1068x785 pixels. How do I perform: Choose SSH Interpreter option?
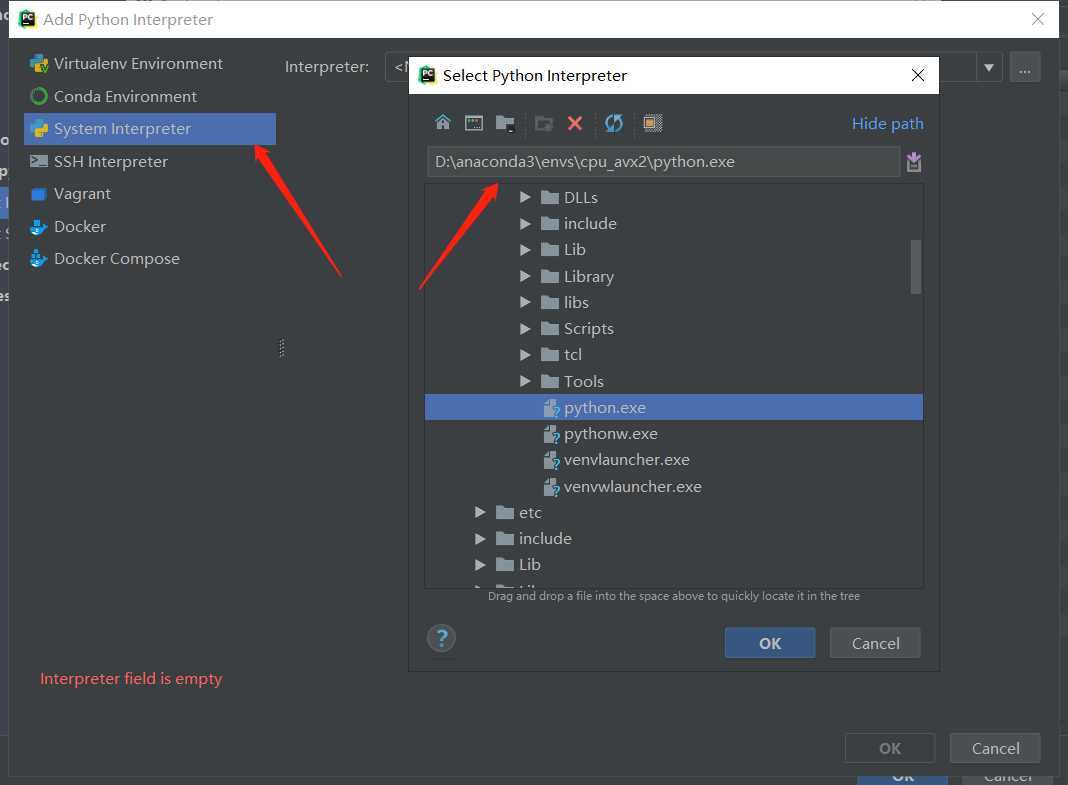[x=150, y=161]
